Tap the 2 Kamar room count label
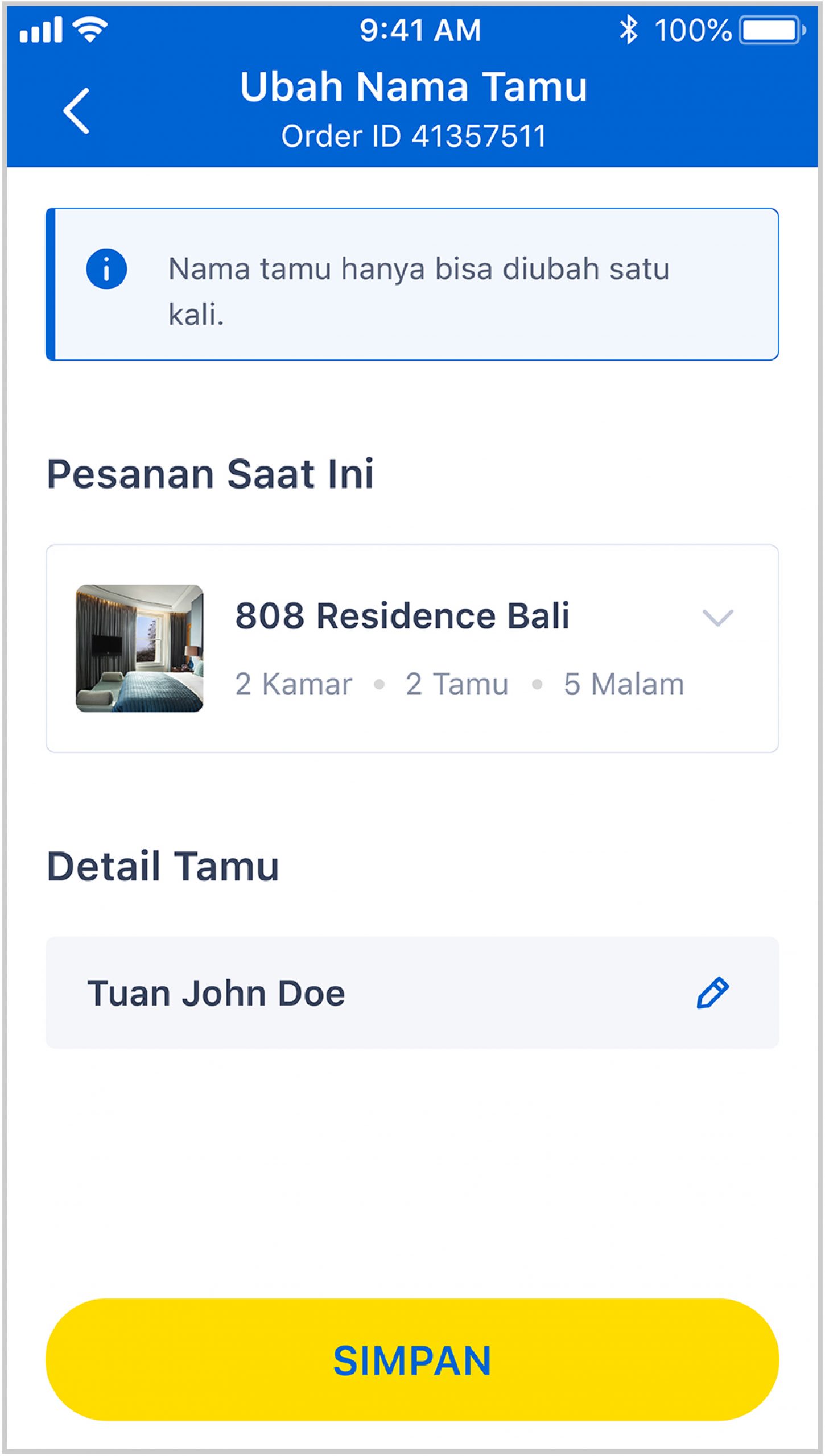The image size is (825, 1456). [x=294, y=684]
